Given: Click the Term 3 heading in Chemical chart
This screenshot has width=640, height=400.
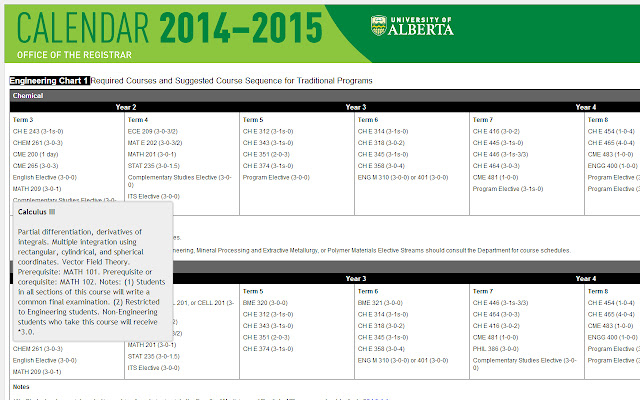Looking at the screenshot, I should coord(22,120).
